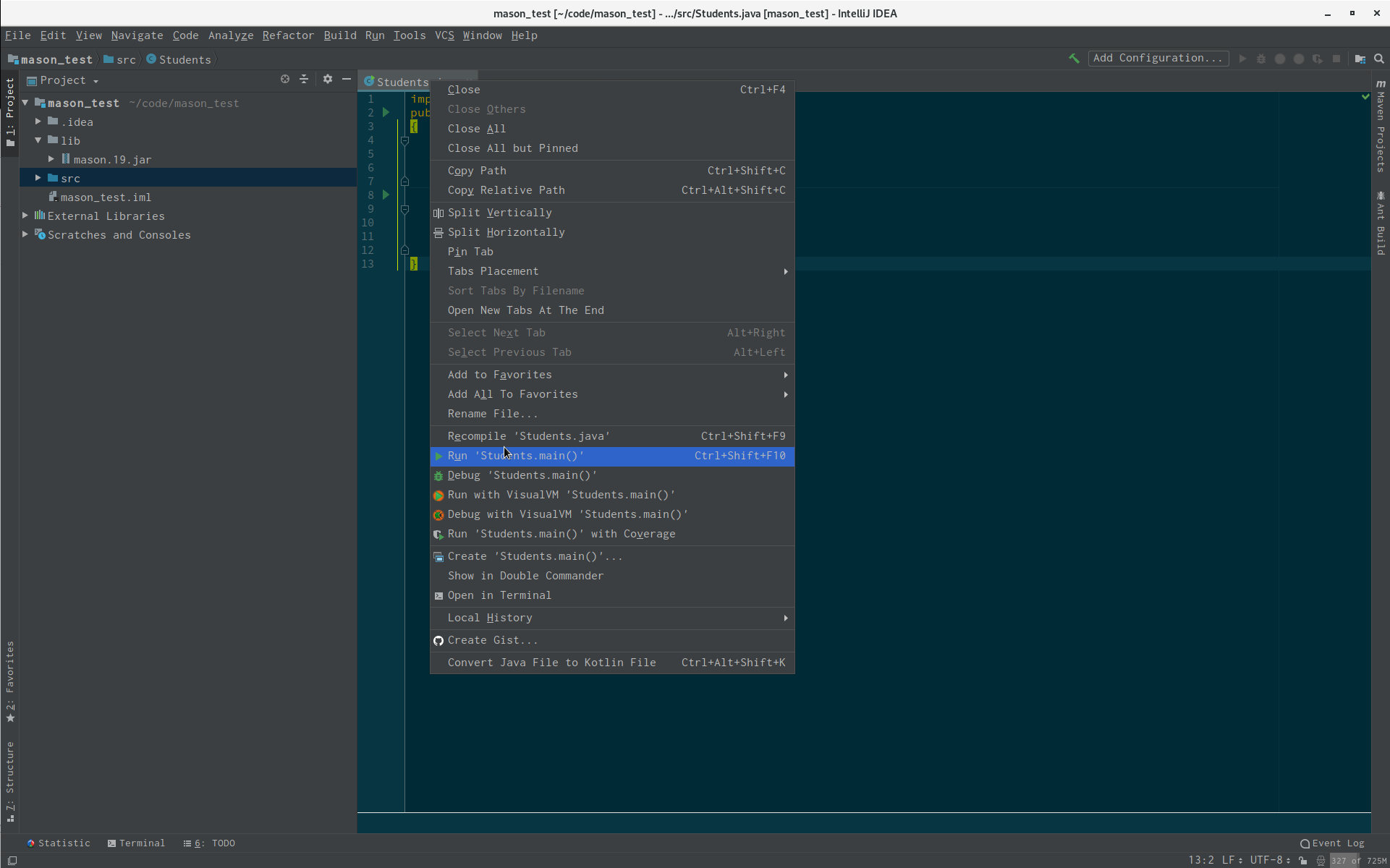The height and width of the screenshot is (868, 1390).
Task: Hide the Project tool window
Action: pyautogui.click(x=347, y=79)
